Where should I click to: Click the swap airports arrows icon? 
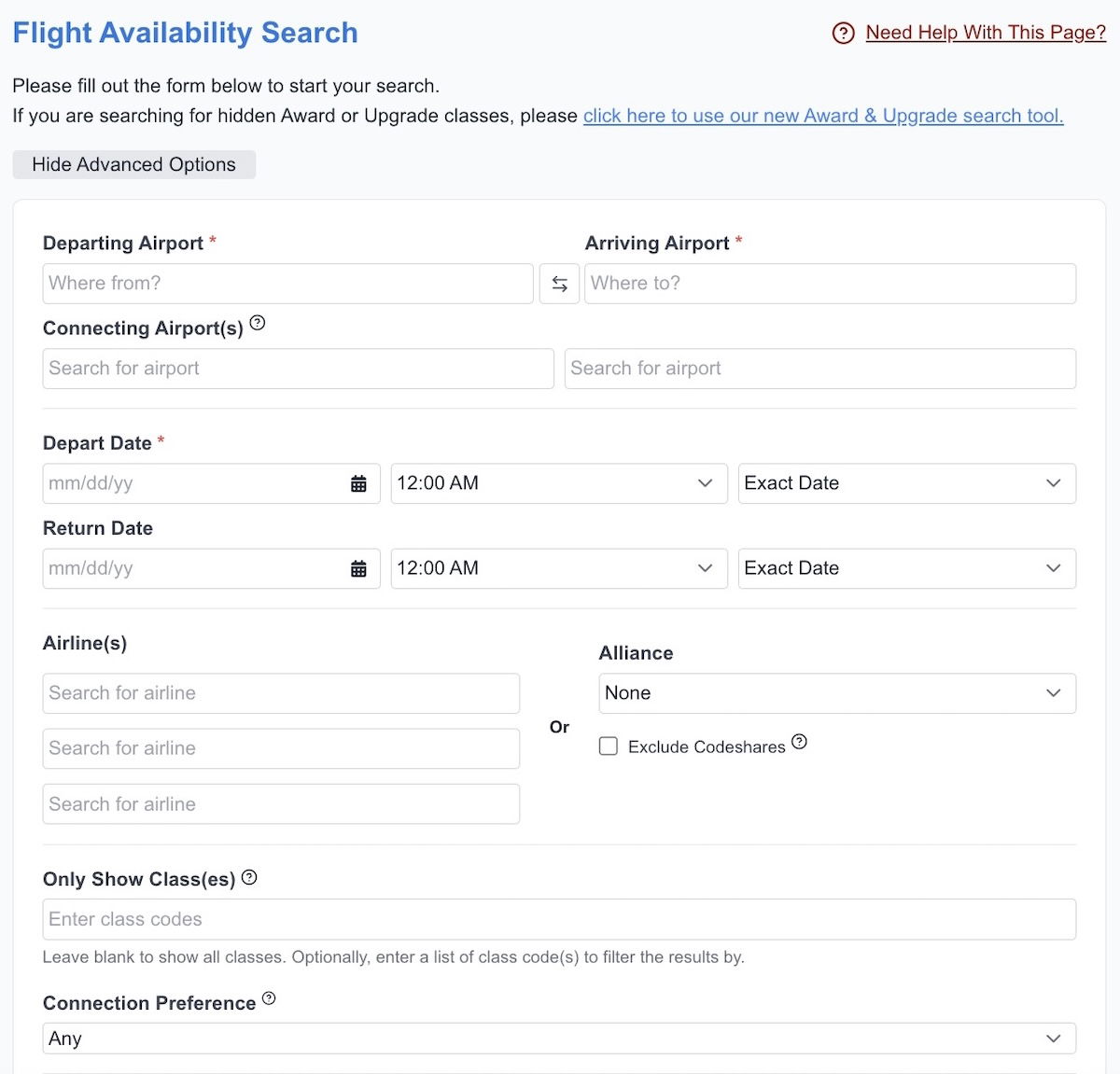point(559,284)
